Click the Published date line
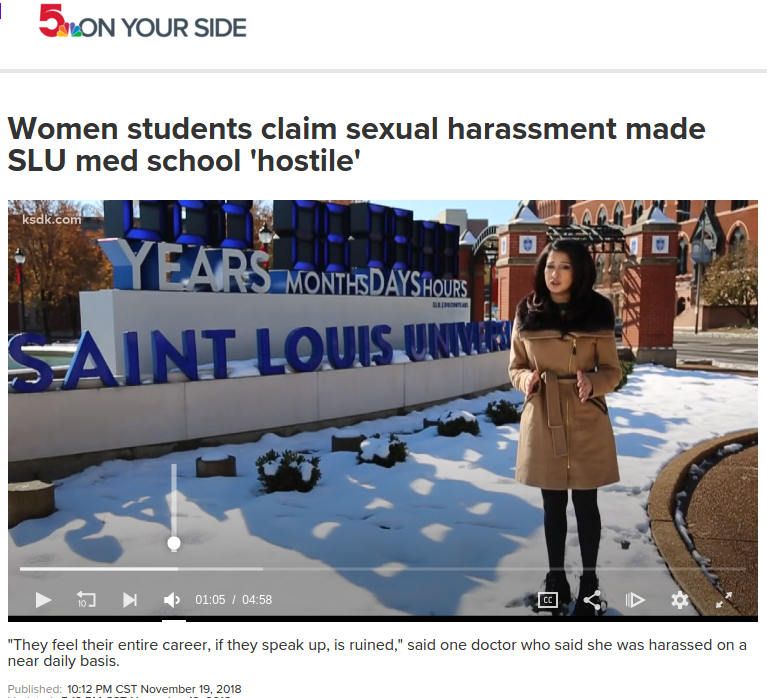 pos(124,689)
